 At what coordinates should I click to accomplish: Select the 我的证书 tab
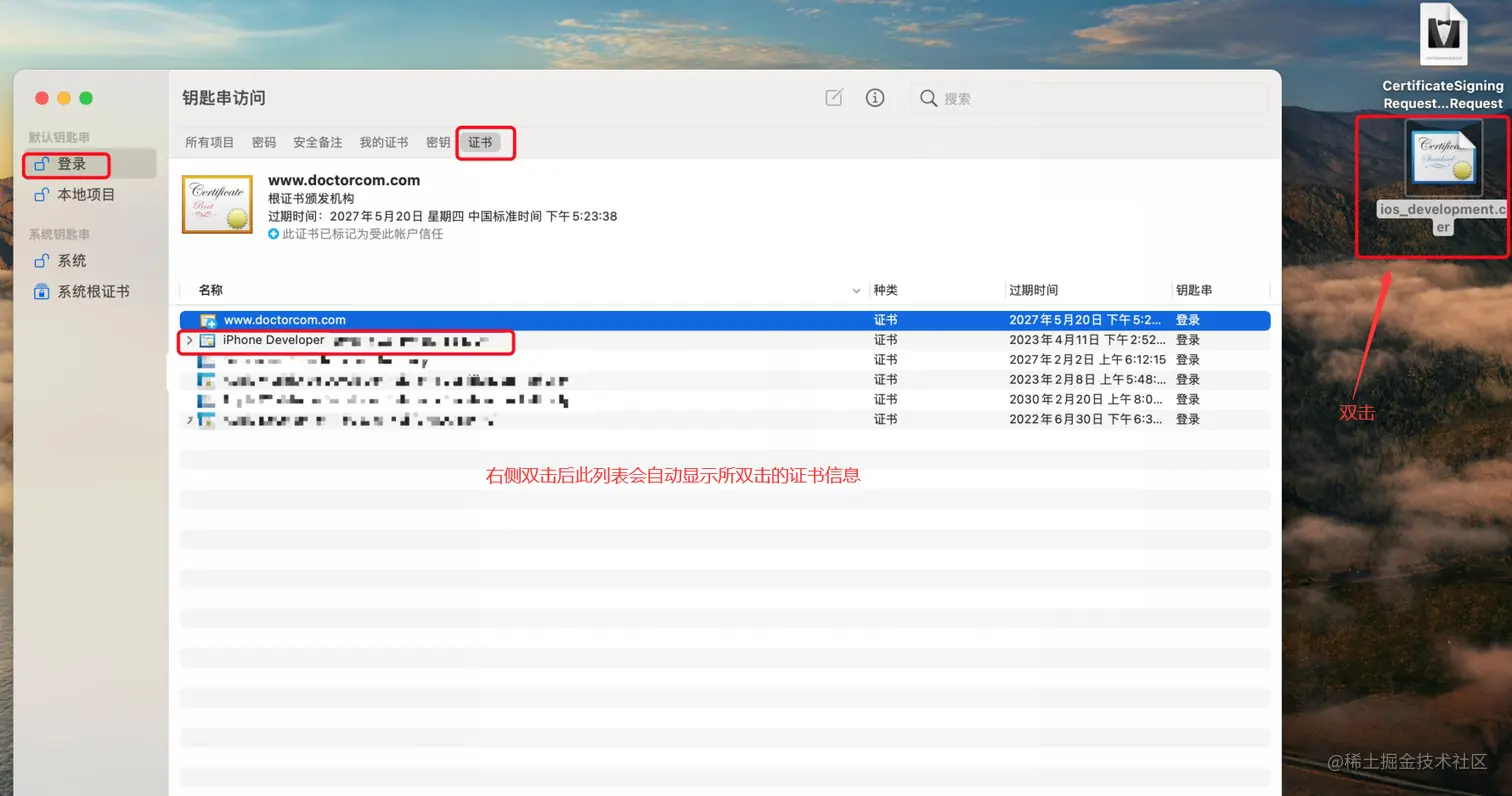(384, 143)
